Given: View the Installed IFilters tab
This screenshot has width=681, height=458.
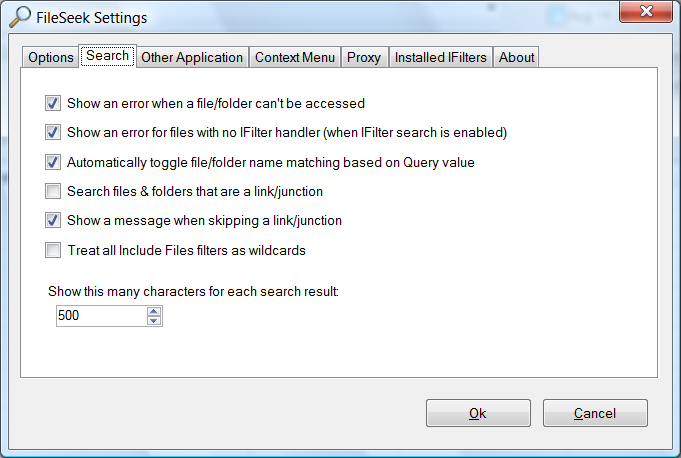Looking at the screenshot, I should pos(441,58).
